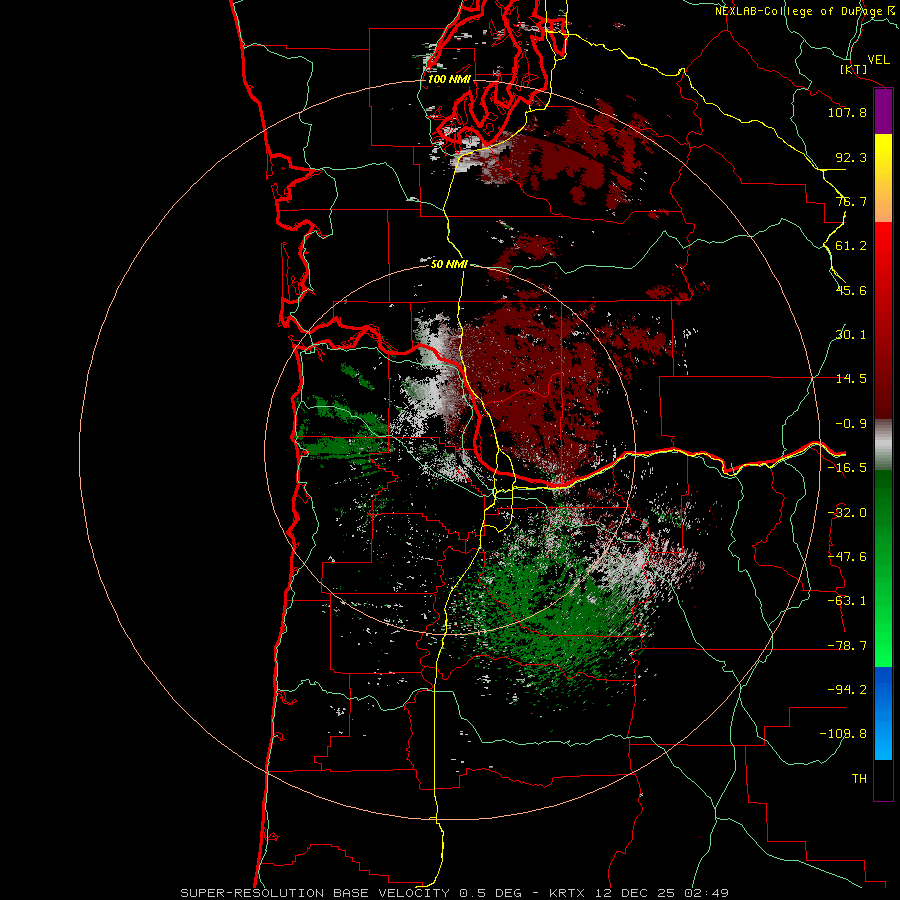Viewport: 900px width, 900px height.
Task: Click the -109.8 scale value
Action: click(844, 734)
